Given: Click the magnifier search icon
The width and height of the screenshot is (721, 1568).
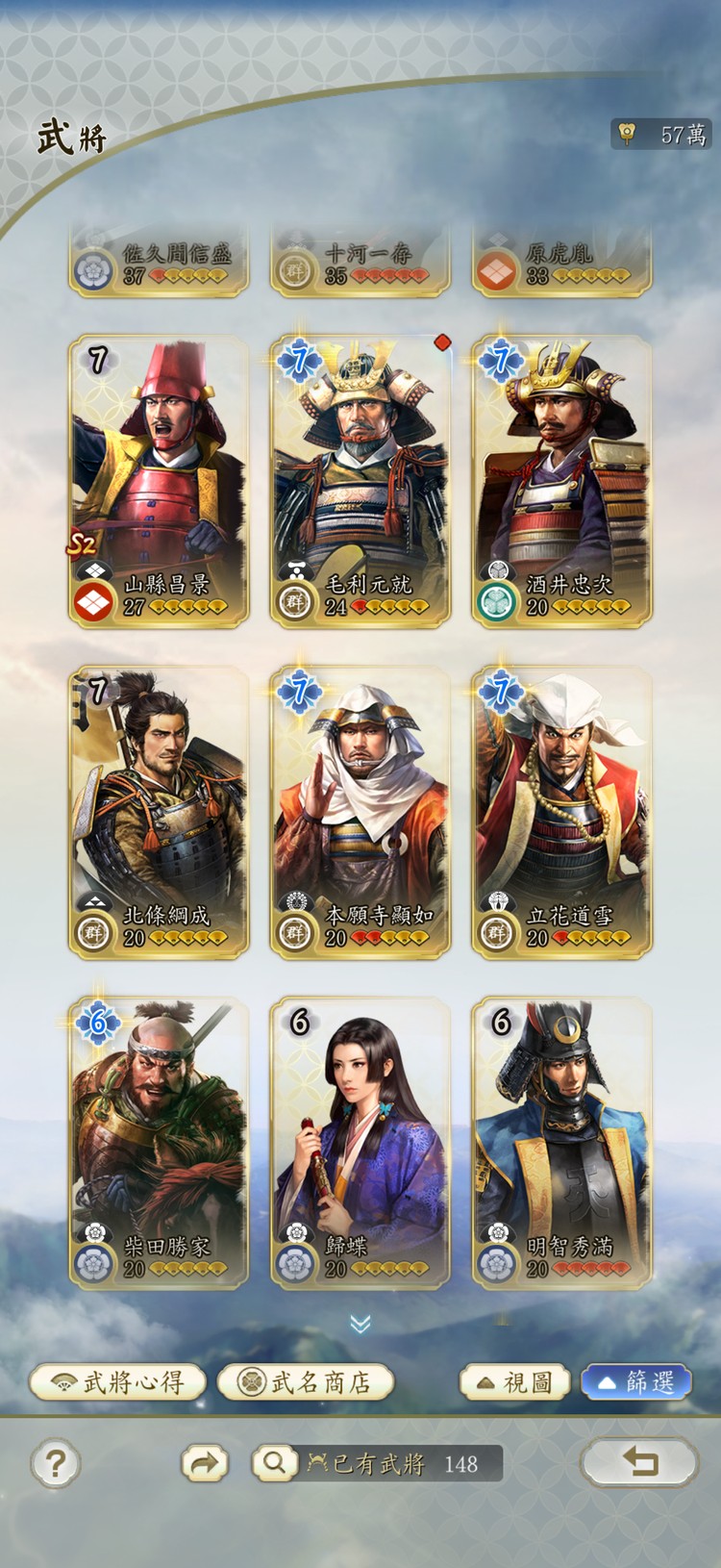Looking at the screenshot, I should [x=274, y=1464].
